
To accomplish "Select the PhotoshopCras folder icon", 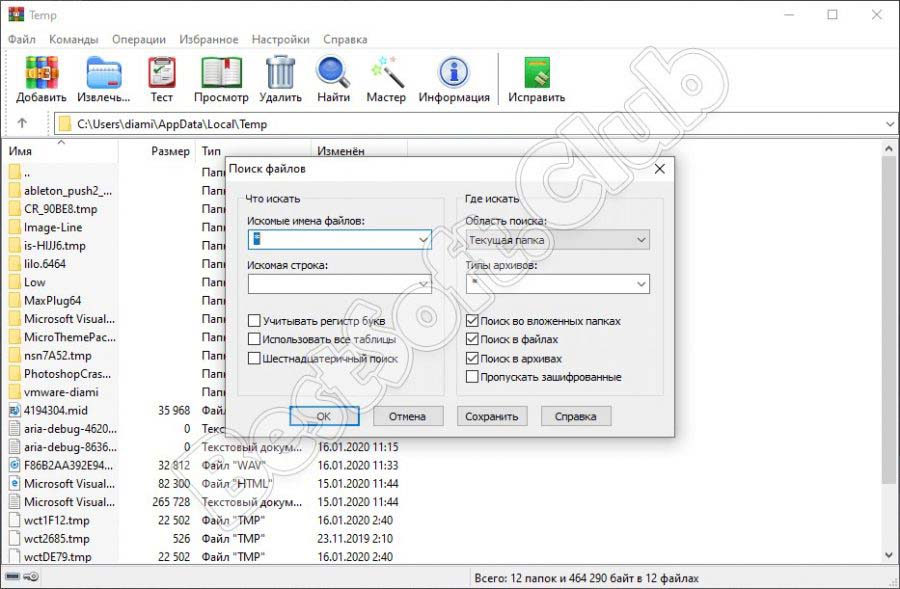I will coord(15,374).
